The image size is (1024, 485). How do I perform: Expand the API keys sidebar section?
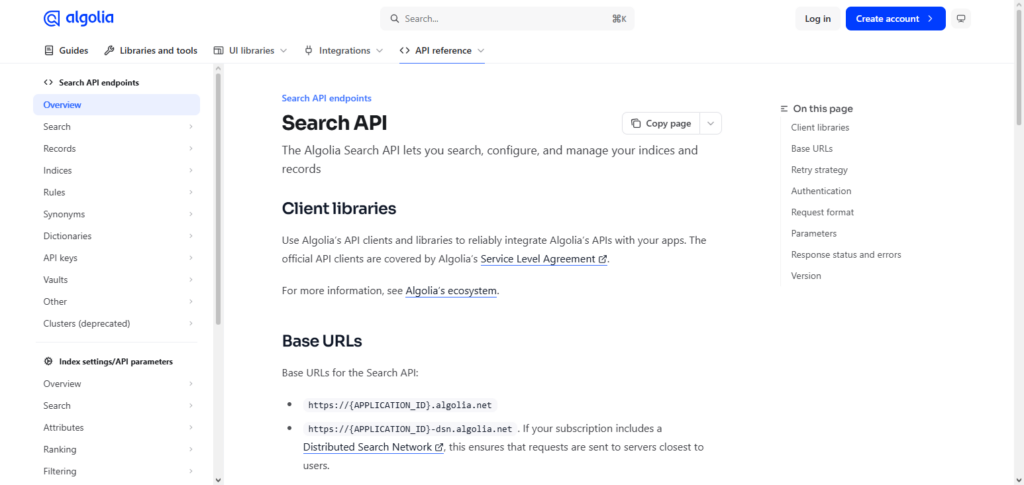click(191, 258)
